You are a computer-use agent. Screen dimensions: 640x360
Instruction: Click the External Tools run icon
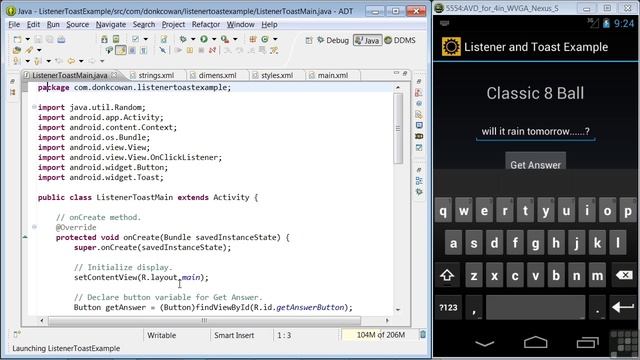tap(225, 40)
